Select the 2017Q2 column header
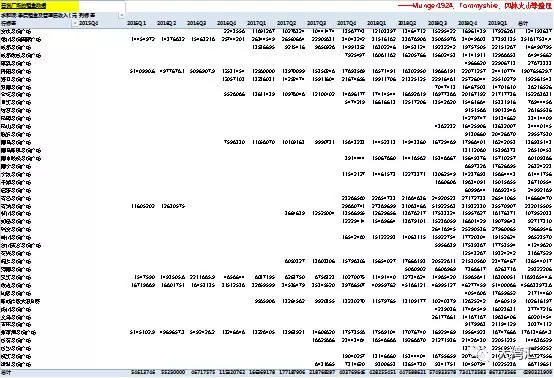Screen dimensions: 554x378 click(287, 23)
